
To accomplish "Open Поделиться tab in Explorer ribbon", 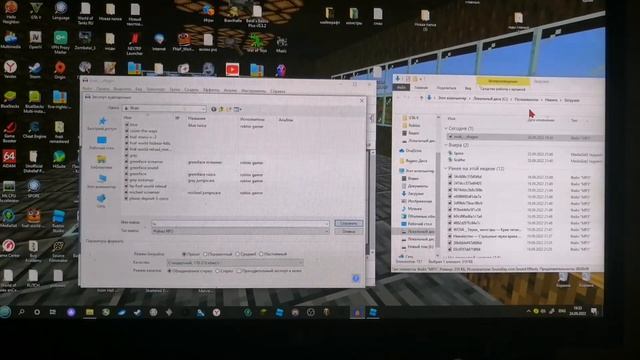I will [x=446, y=88].
